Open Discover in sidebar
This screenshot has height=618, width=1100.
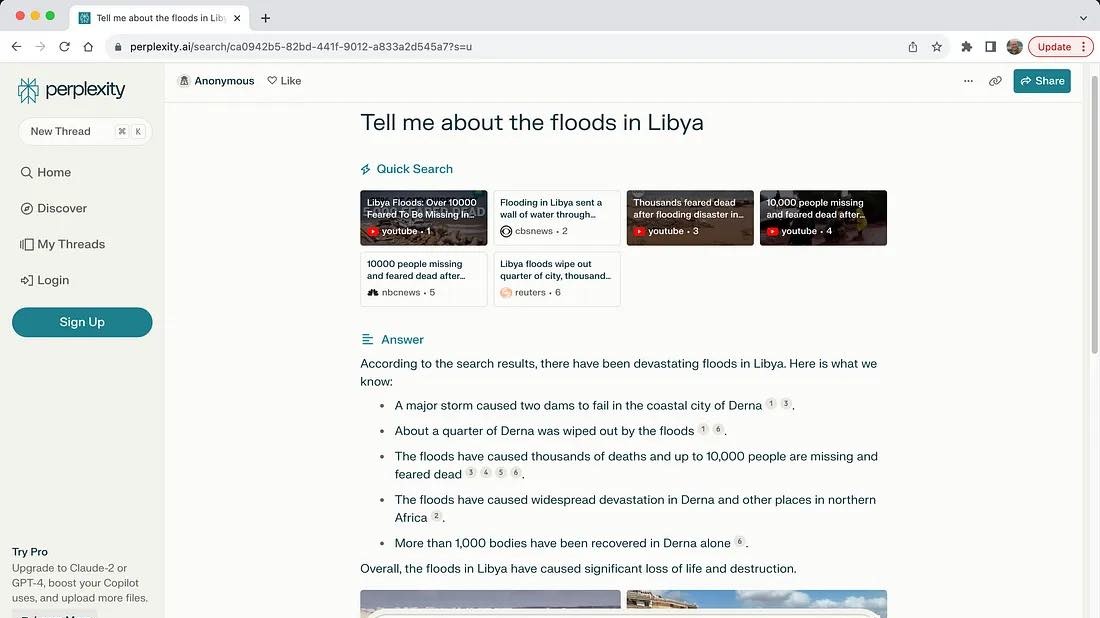coord(53,208)
